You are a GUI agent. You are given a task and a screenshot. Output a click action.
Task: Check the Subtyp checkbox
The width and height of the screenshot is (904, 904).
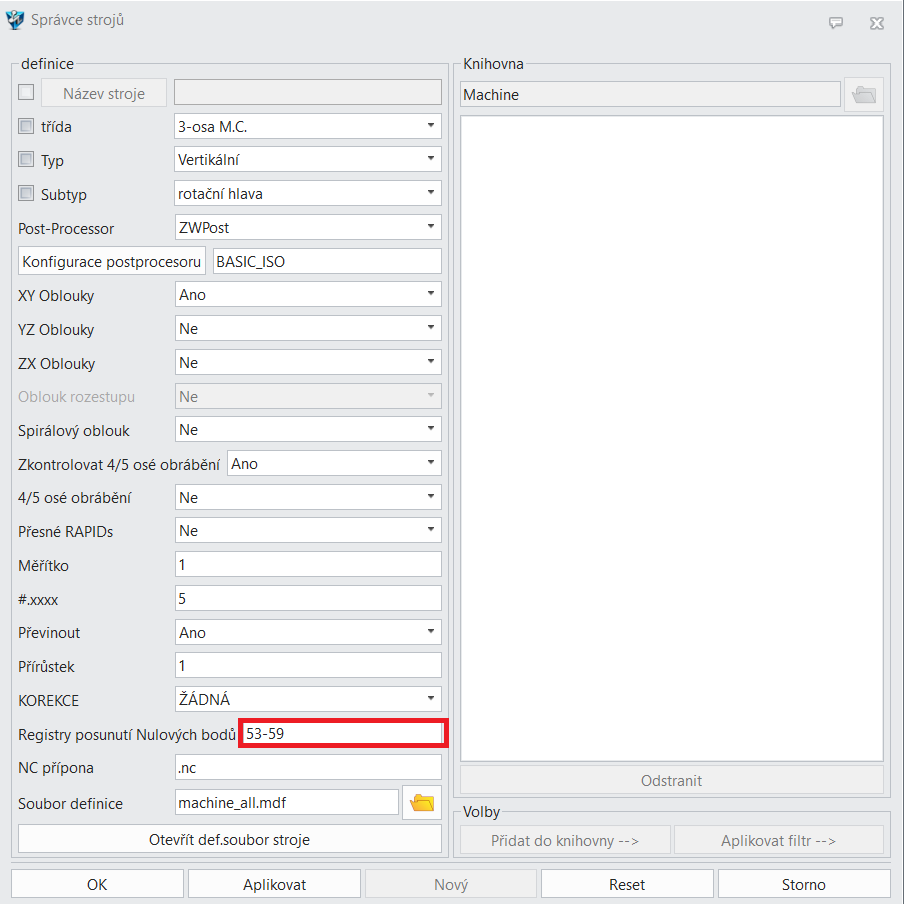coord(26,193)
